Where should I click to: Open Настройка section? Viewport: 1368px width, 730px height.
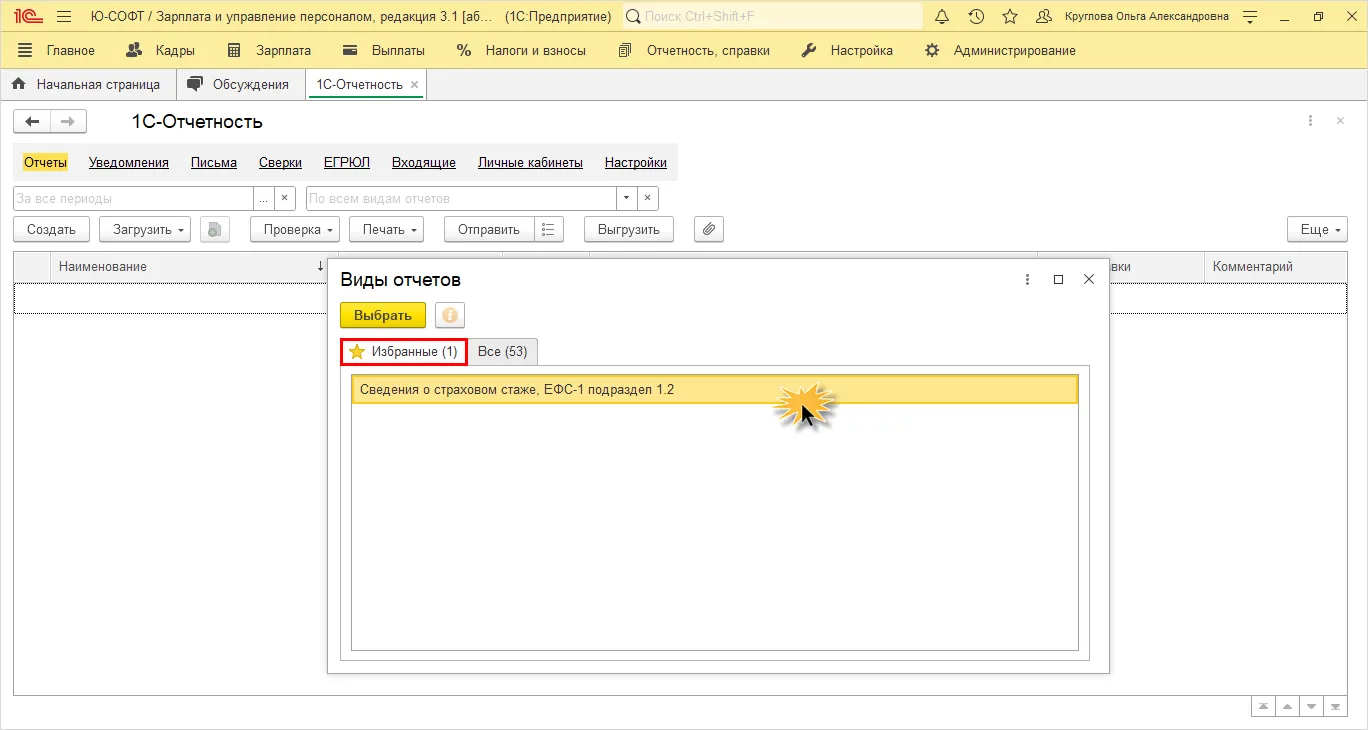848,50
